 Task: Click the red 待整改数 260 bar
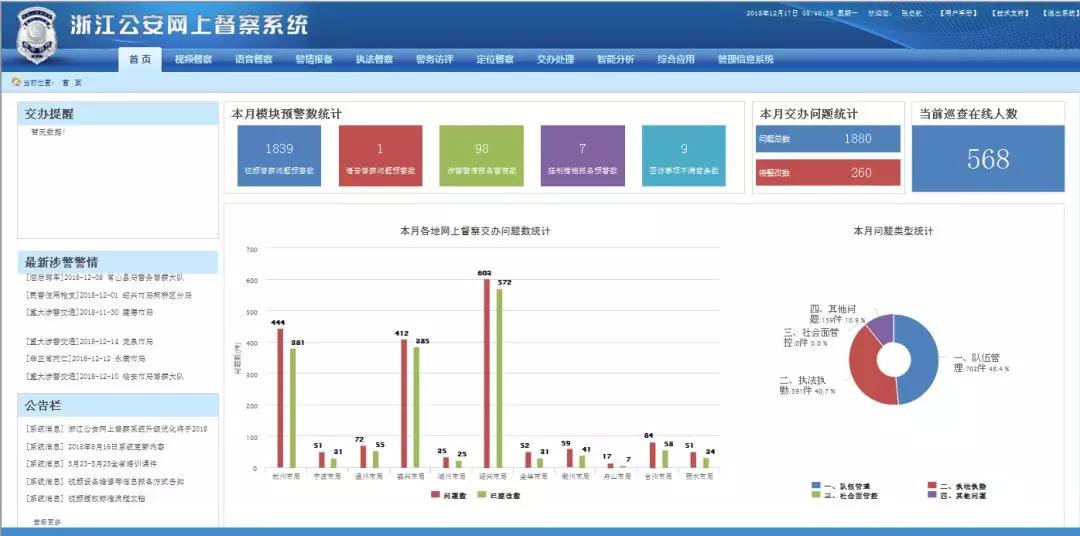(828, 172)
